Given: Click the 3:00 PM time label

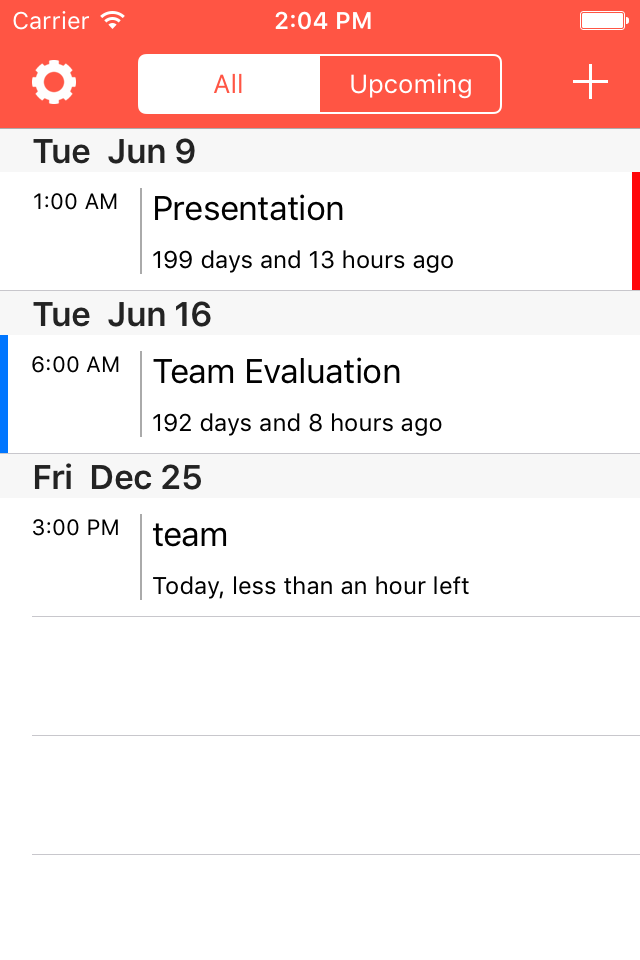Looking at the screenshot, I should 75,527.
